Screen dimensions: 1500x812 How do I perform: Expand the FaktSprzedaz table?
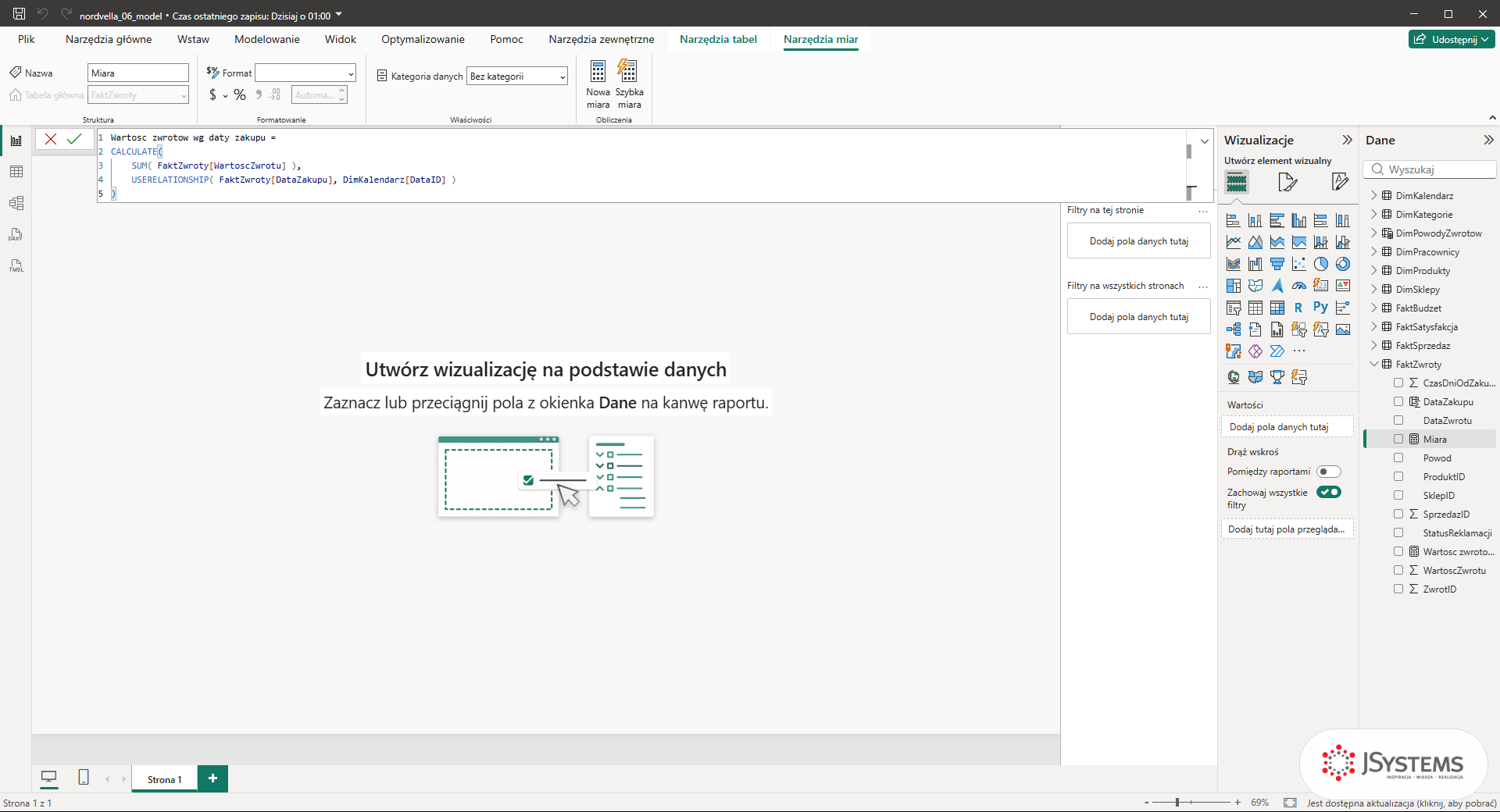[1374, 345]
